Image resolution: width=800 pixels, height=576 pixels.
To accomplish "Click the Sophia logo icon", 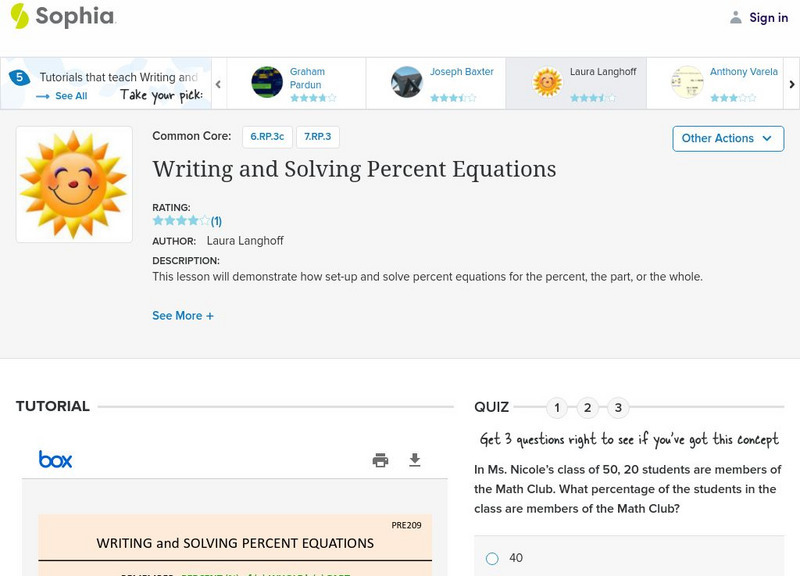I will [x=19, y=16].
